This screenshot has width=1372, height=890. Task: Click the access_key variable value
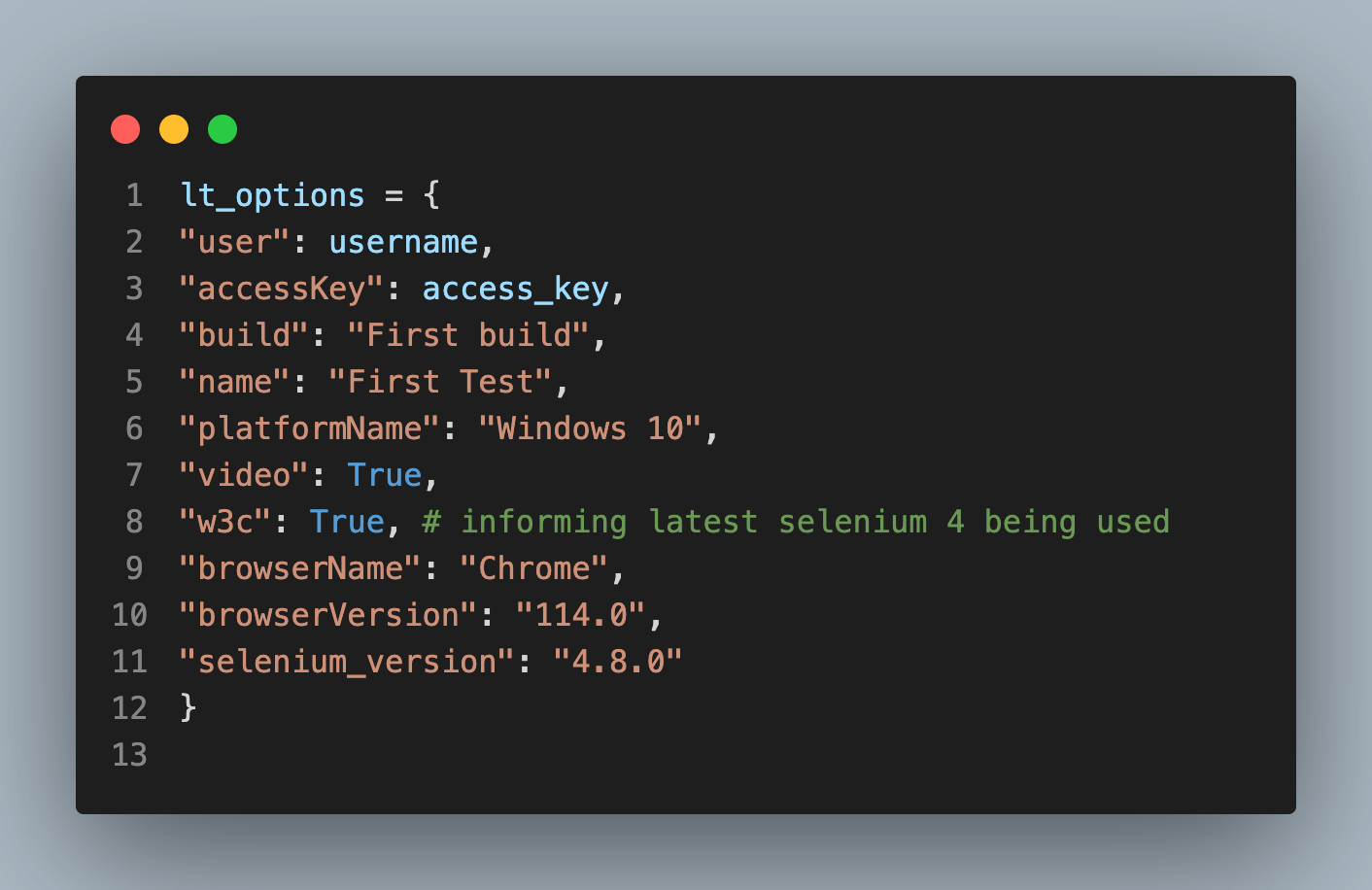tap(515, 289)
